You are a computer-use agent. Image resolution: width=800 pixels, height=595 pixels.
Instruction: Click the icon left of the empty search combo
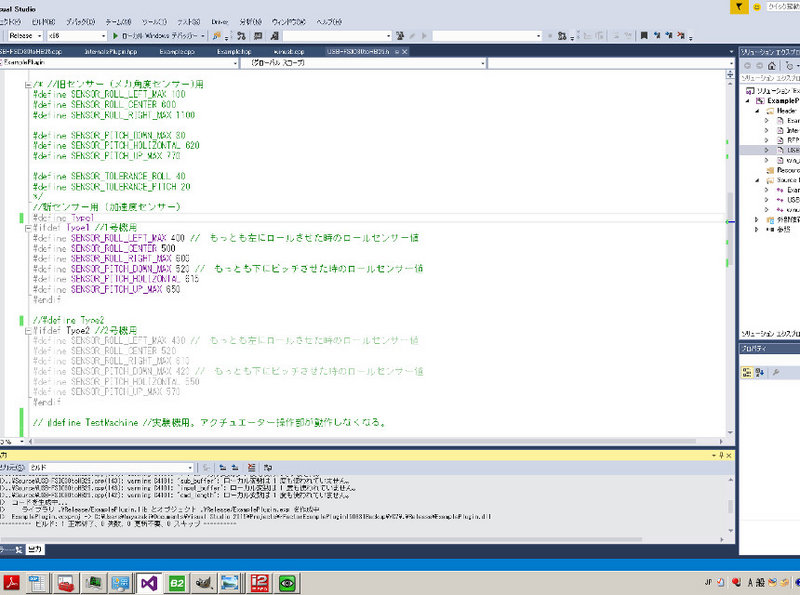click(274, 36)
